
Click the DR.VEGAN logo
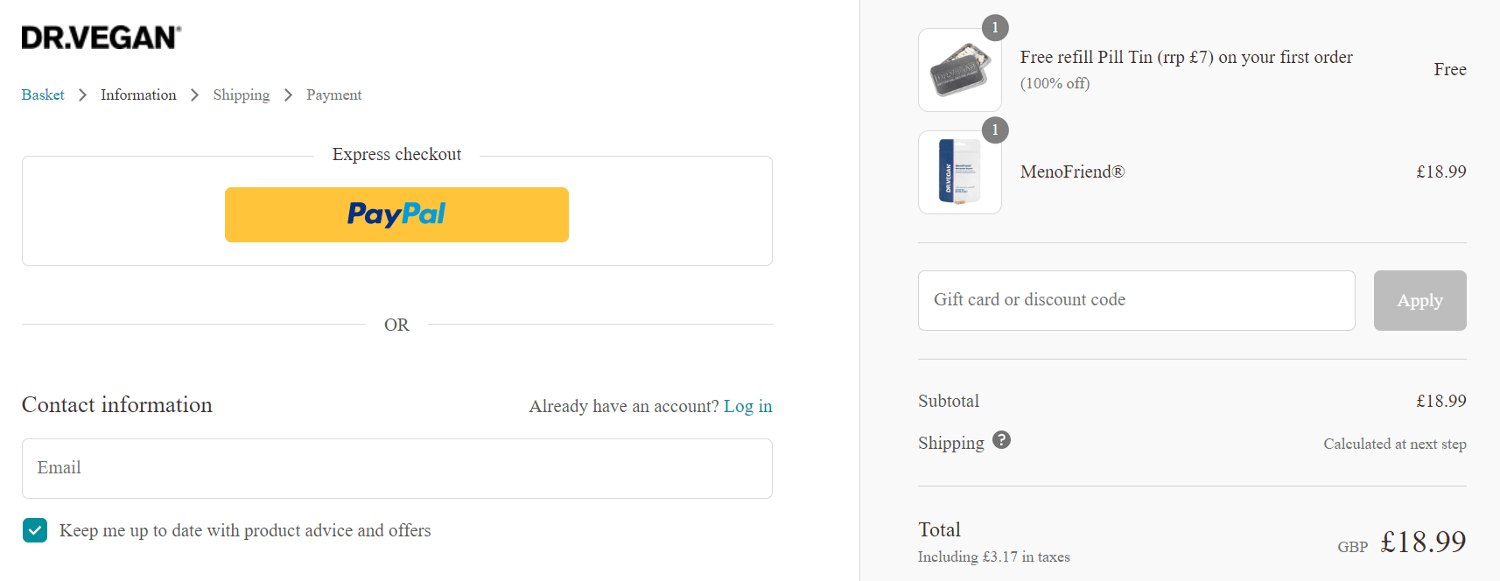(101, 38)
